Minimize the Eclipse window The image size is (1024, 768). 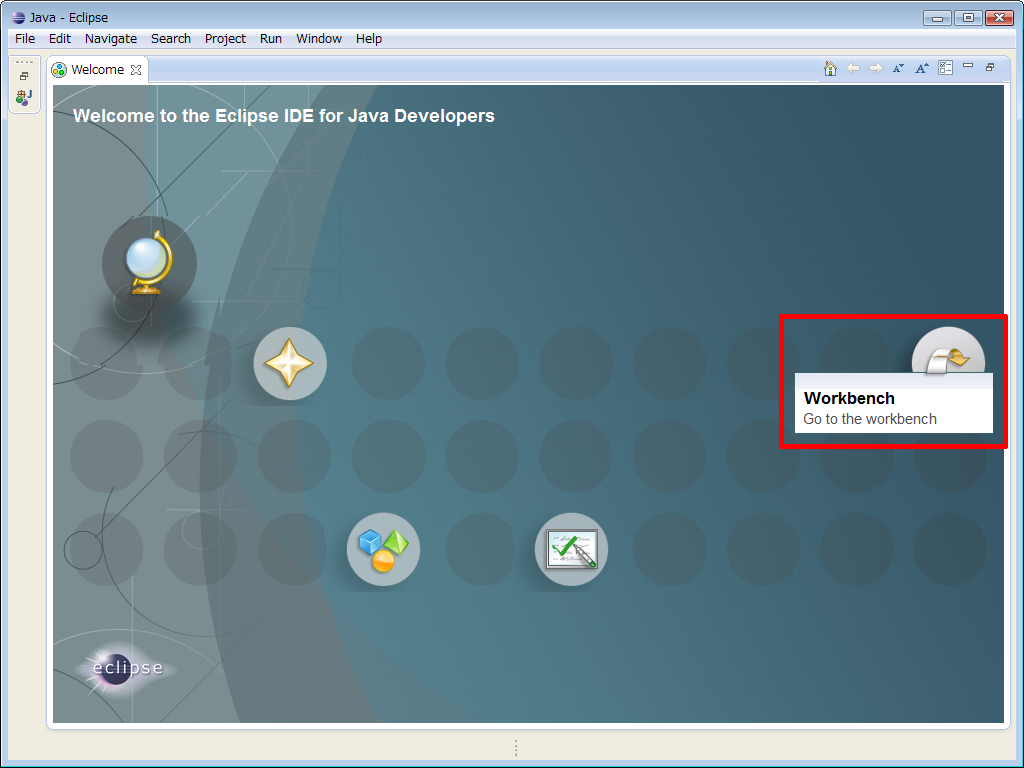937,18
